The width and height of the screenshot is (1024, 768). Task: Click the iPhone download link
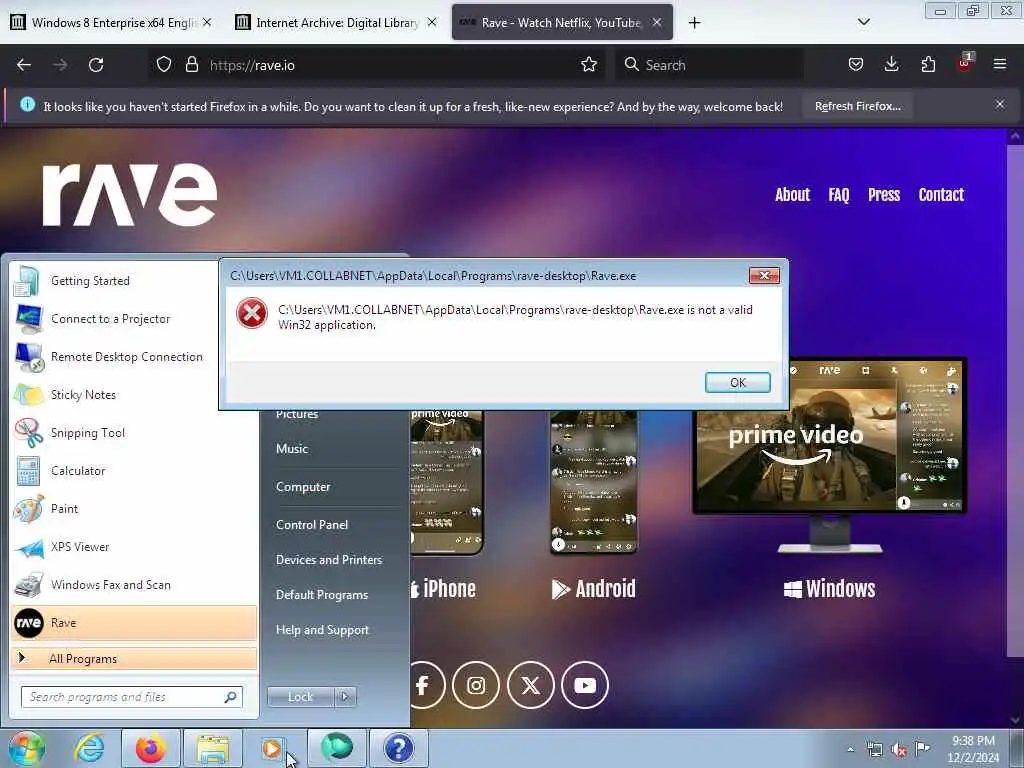pos(443,588)
